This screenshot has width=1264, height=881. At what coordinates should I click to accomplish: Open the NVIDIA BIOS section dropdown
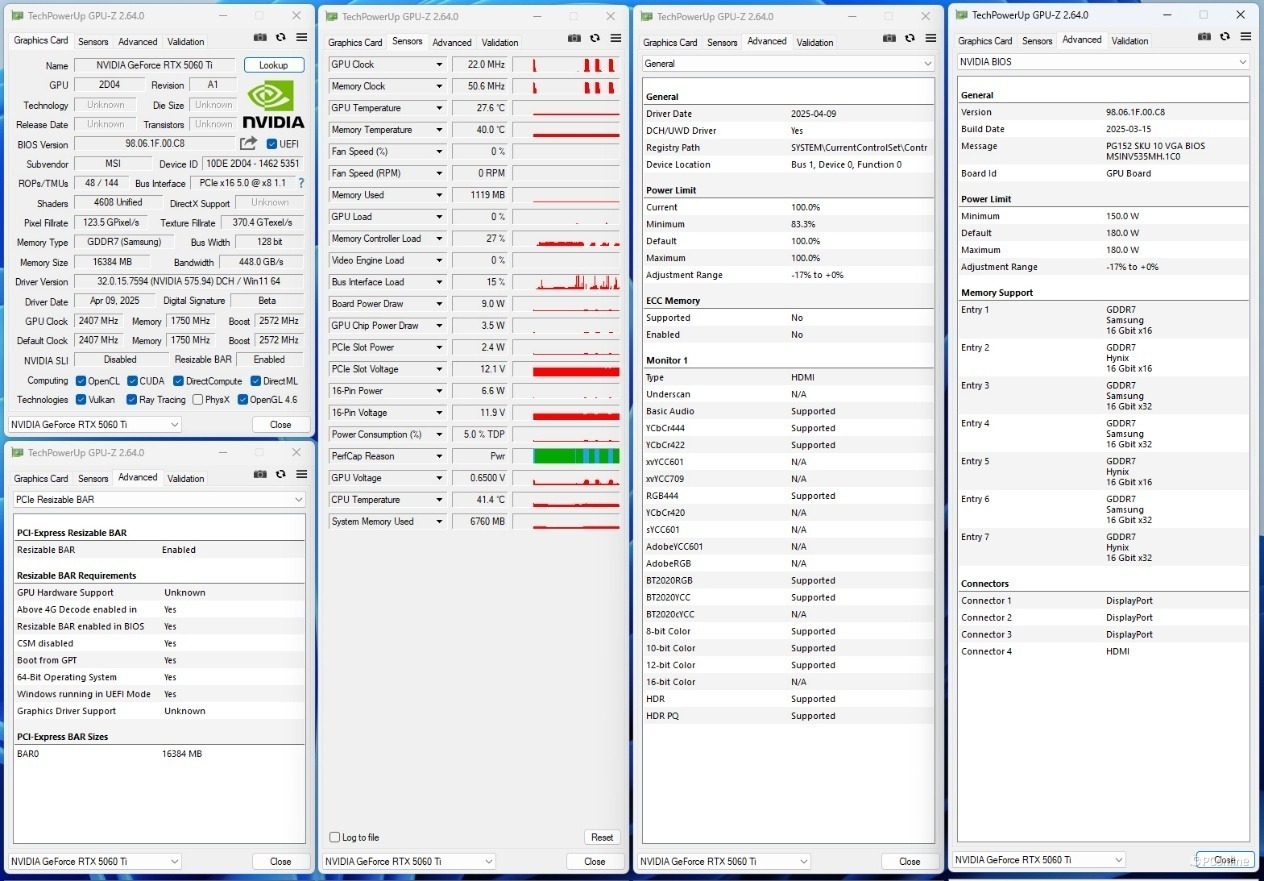click(1103, 61)
